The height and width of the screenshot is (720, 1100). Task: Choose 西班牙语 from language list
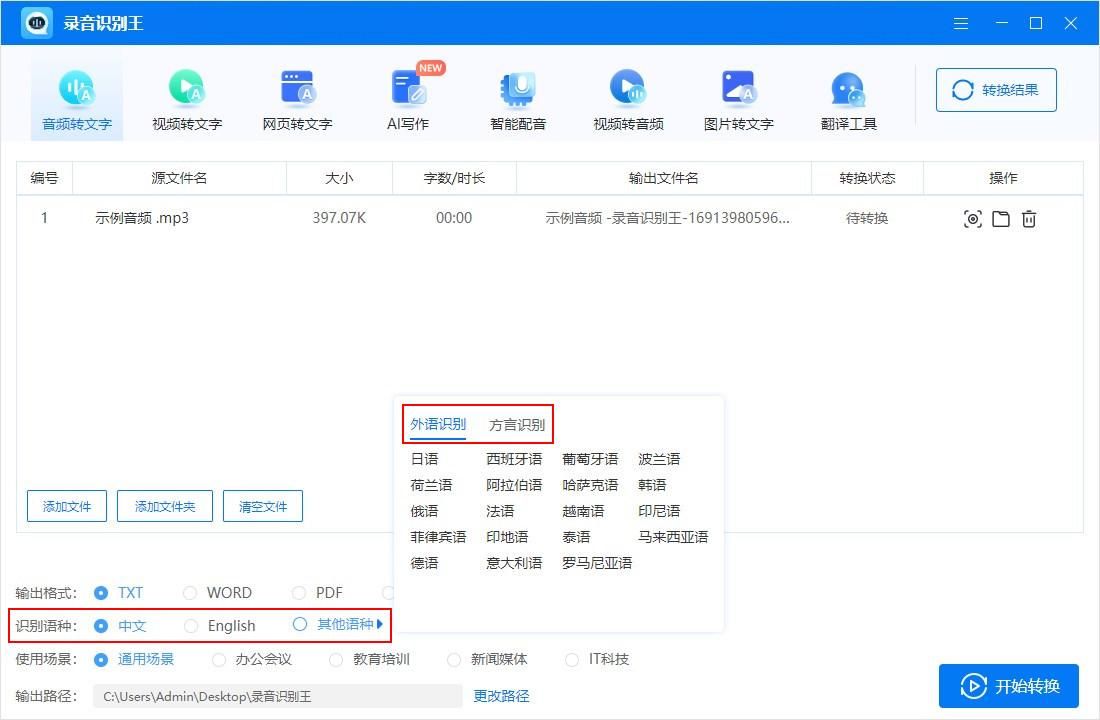click(x=514, y=459)
